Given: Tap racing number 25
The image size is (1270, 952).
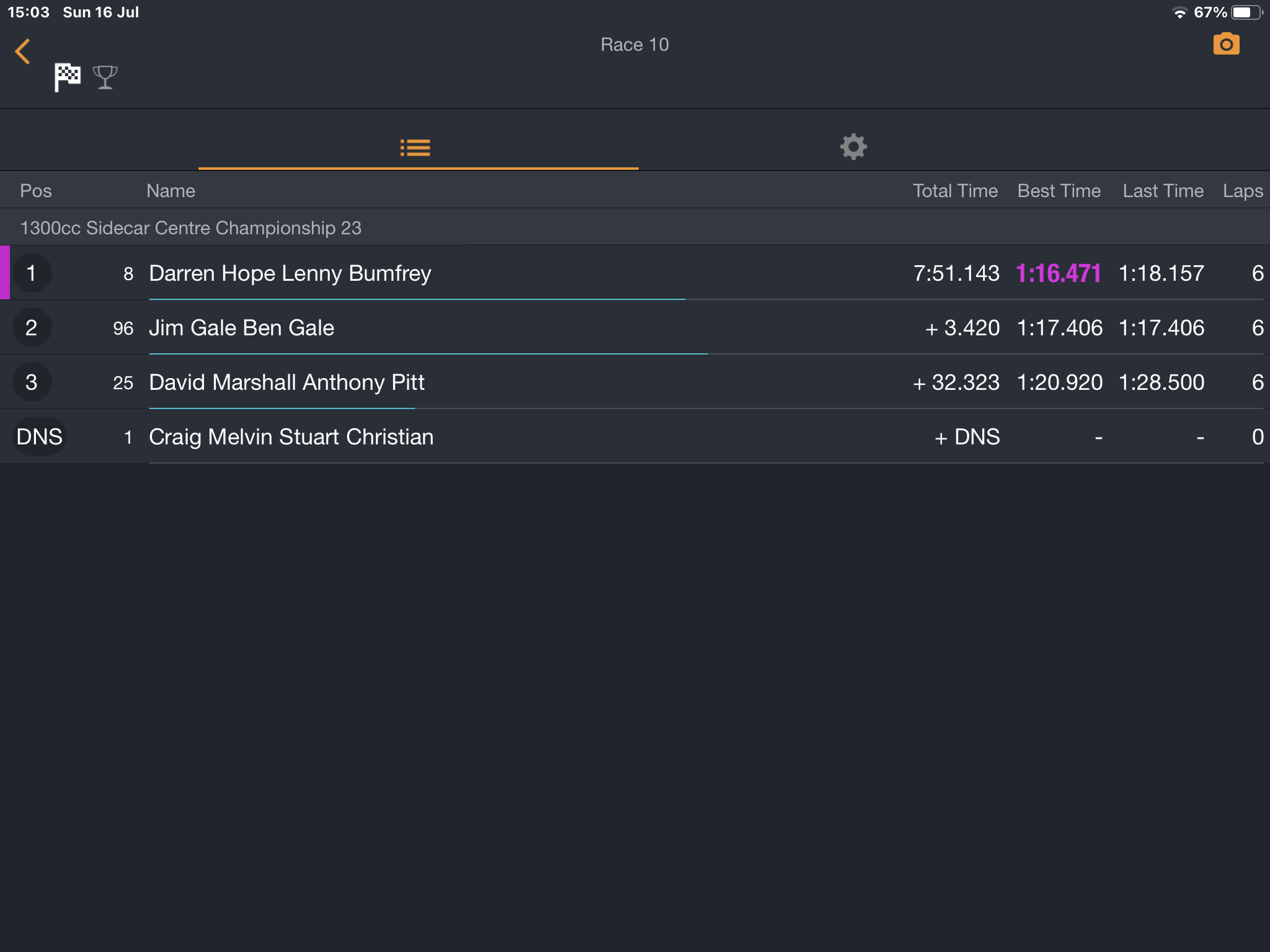Looking at the screenshot, I should pos(123,383).
